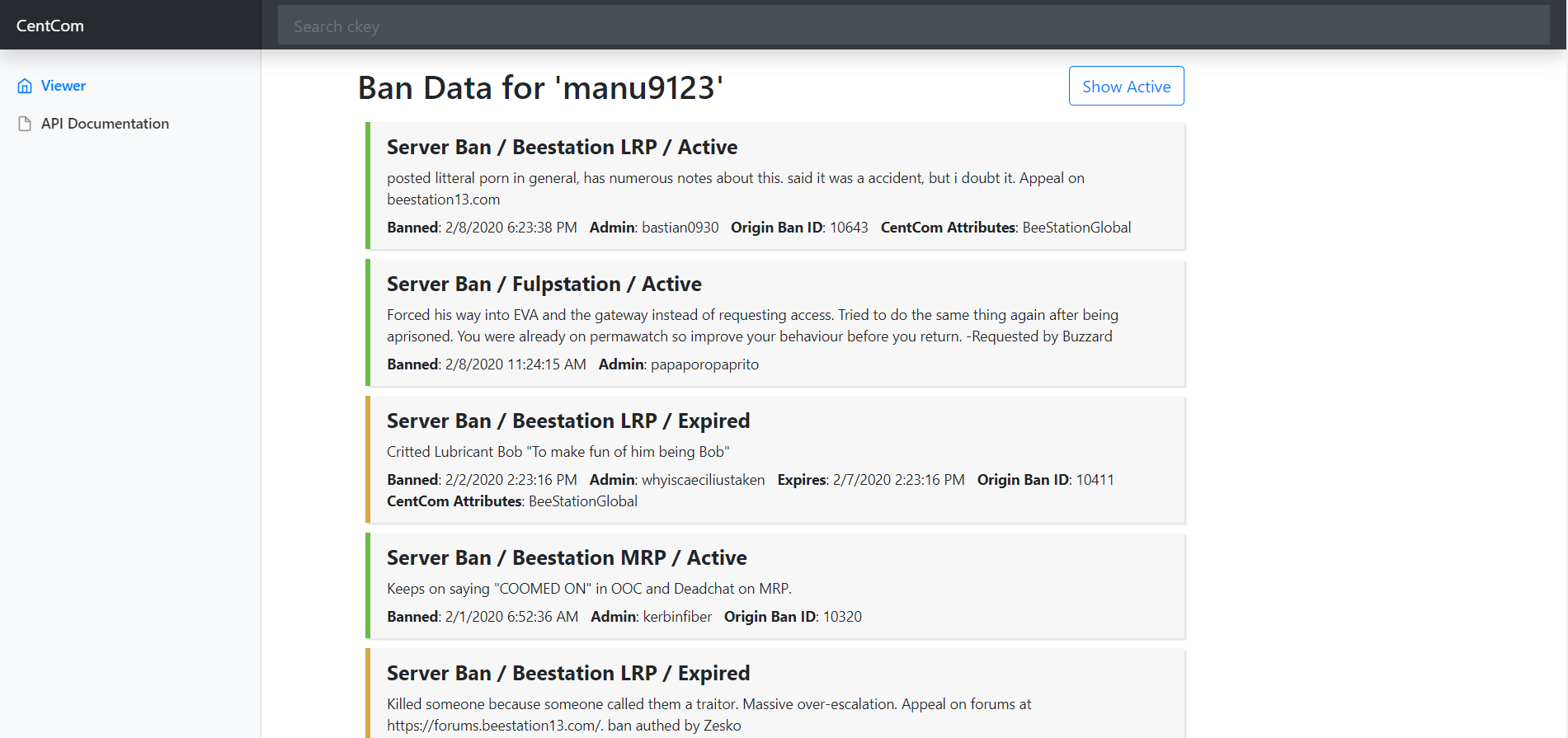This screenshot has width=1568, height=738.
Task: Click the Beestation MRP Active ban title
Action: coord(567,557)
